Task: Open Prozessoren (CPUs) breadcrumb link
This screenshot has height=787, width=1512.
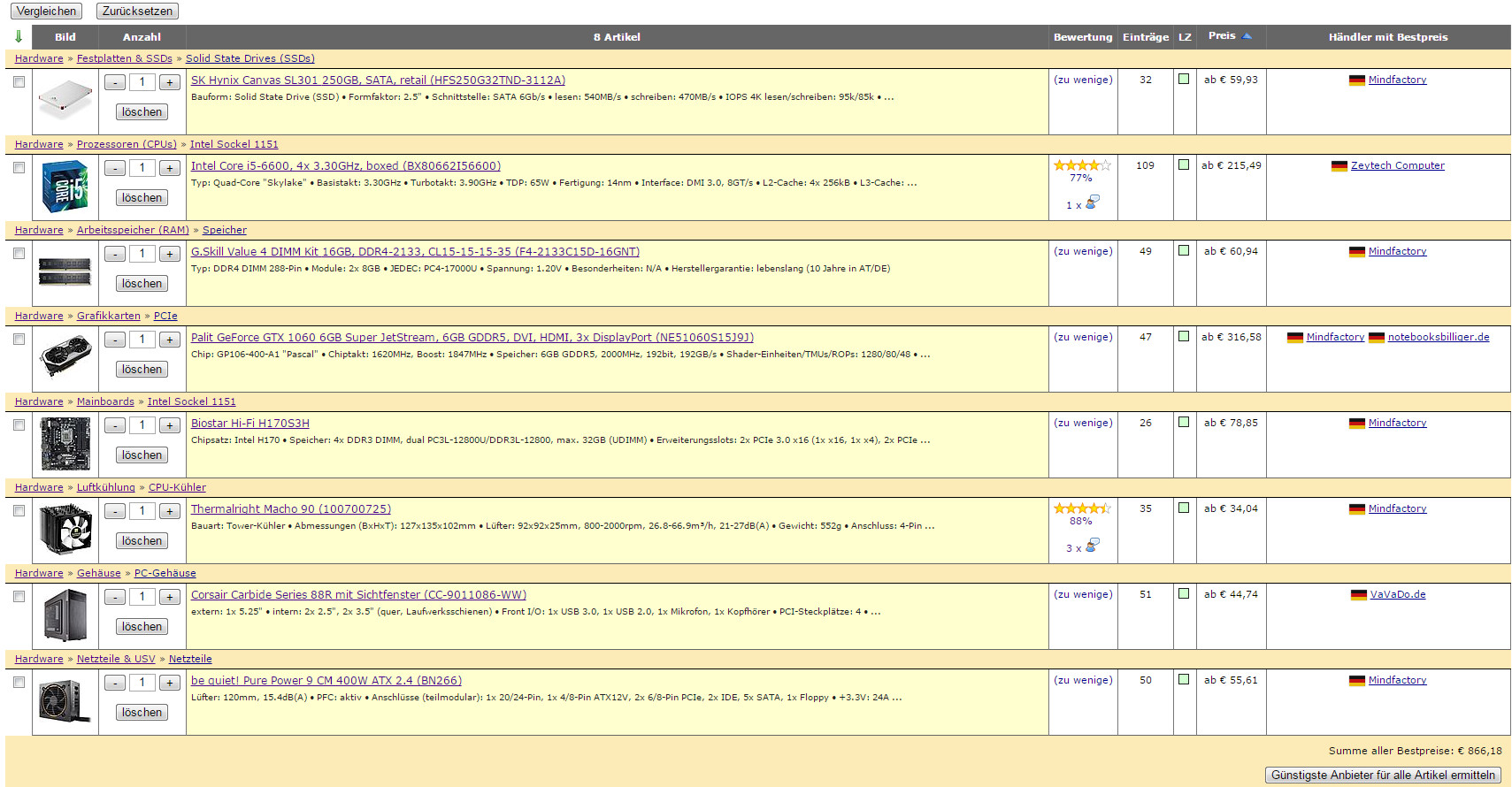Action: (x=127, y=144)
